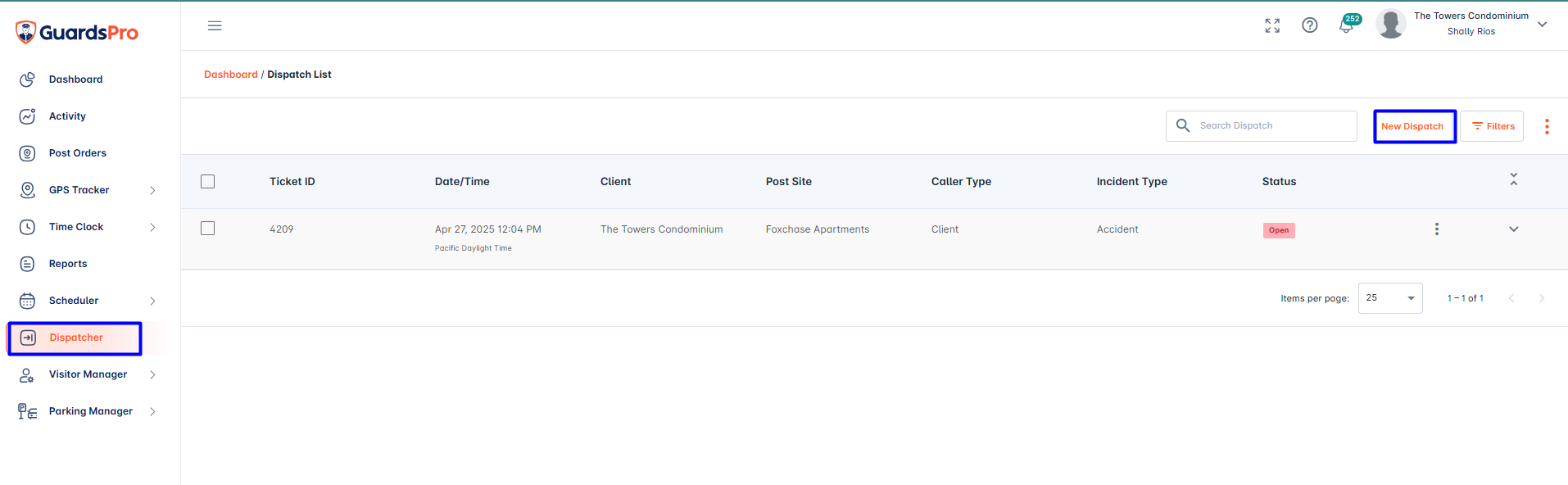The image size is (1568, 485).
Task: Click the New Dispatch button
Action: click(x=1414, y=126)
